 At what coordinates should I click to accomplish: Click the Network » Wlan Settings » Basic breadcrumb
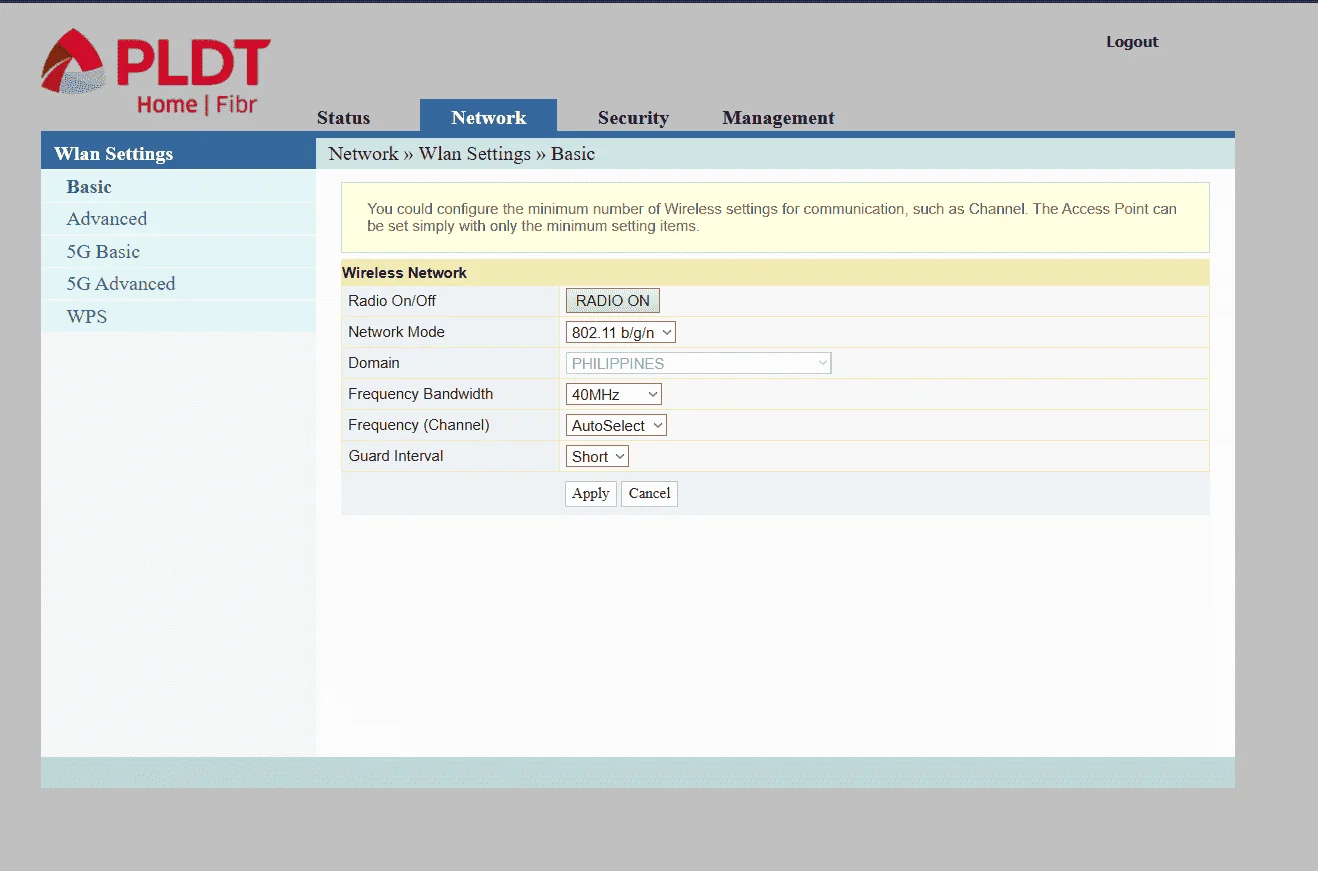click(462, 154)
